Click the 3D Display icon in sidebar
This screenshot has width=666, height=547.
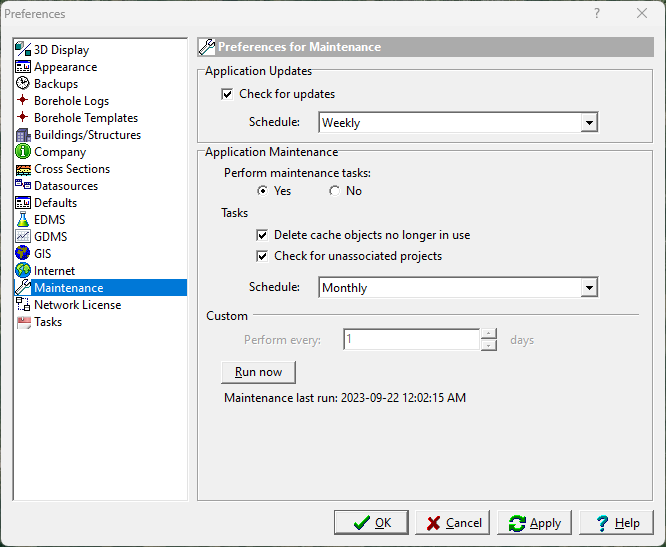click(23, 50)
